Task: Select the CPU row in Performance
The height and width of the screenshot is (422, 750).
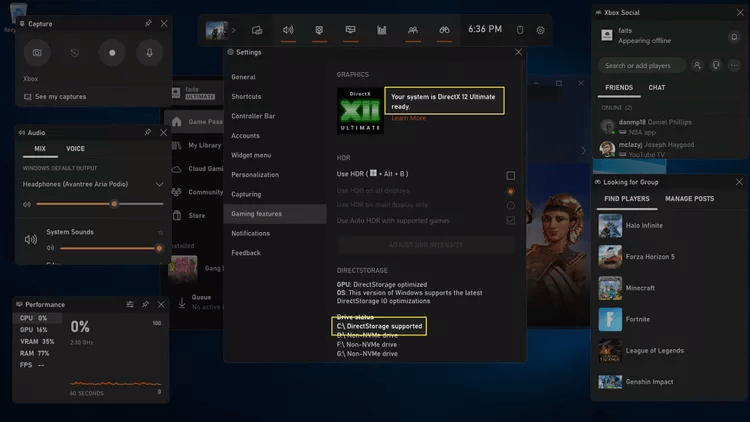Action: (37, 318)
